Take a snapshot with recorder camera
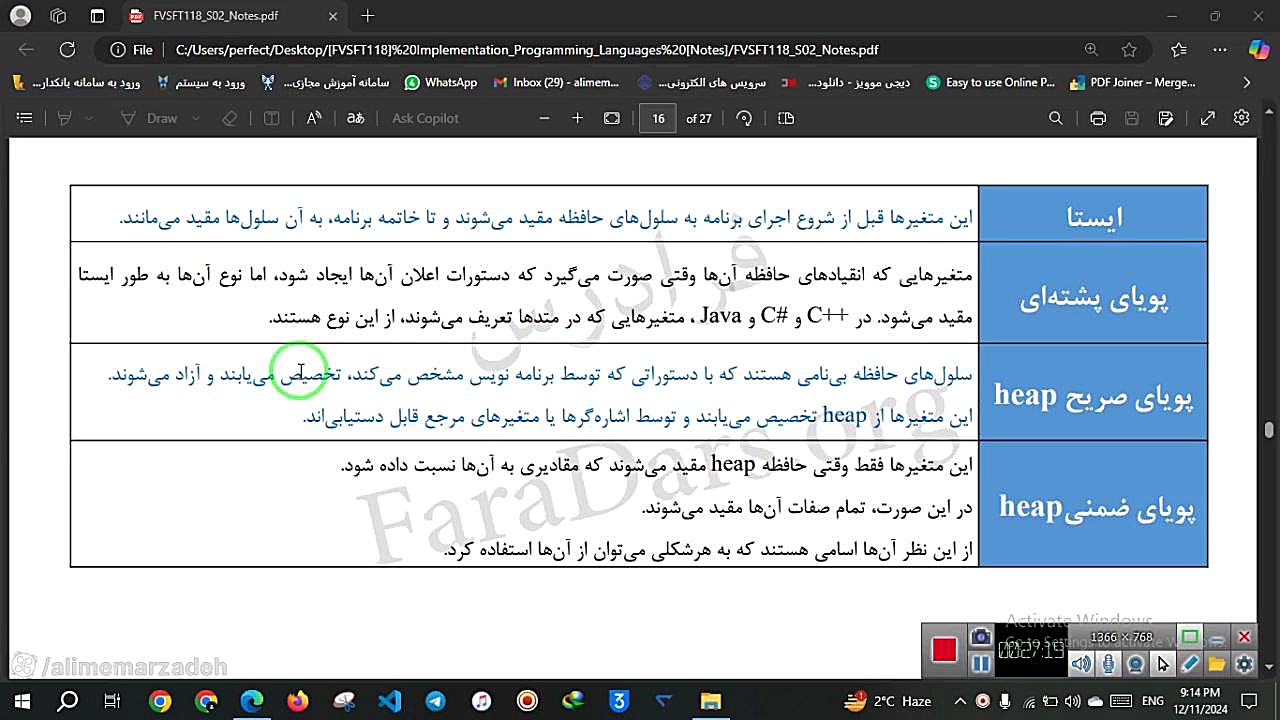The image size is (1280, 720). [981, 638]
